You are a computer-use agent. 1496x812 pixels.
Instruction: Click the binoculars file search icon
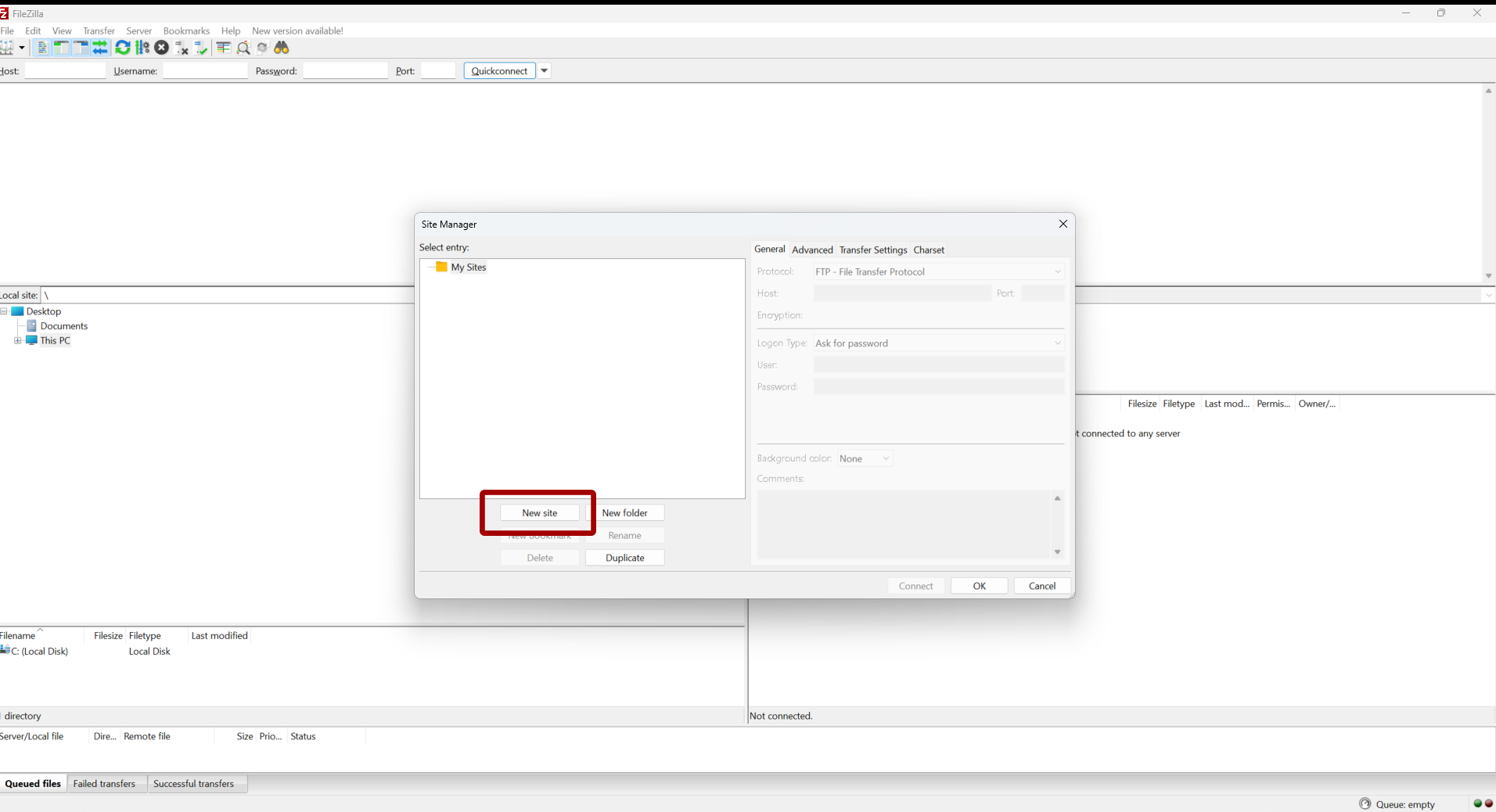click(282, 48)
